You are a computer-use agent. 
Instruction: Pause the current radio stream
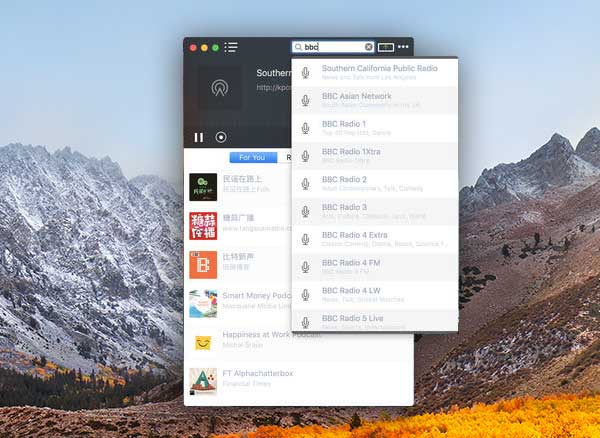click(x=199, y=137)
